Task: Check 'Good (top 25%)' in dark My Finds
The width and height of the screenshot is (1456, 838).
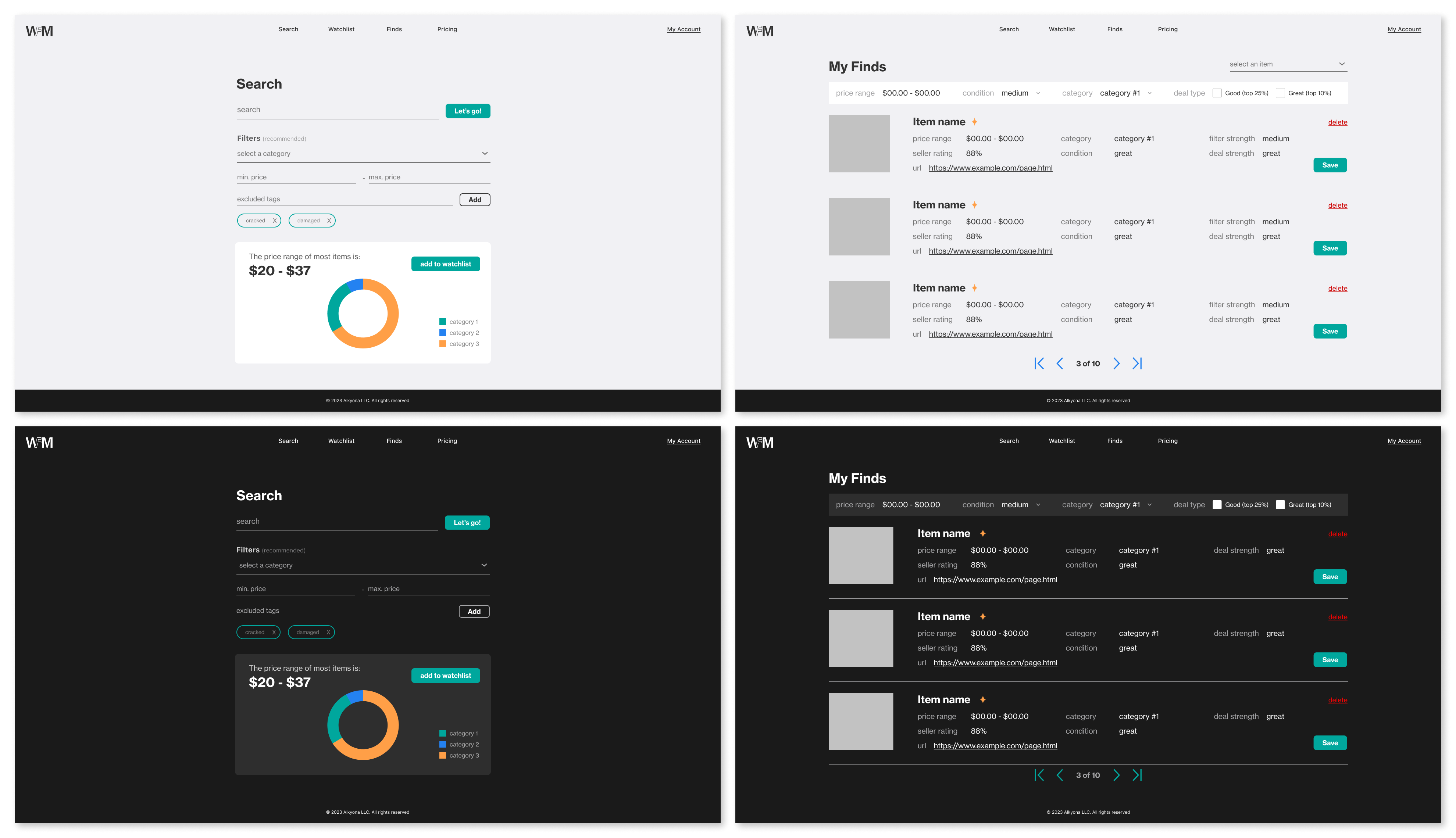Action: click(x=1217, y=505)
